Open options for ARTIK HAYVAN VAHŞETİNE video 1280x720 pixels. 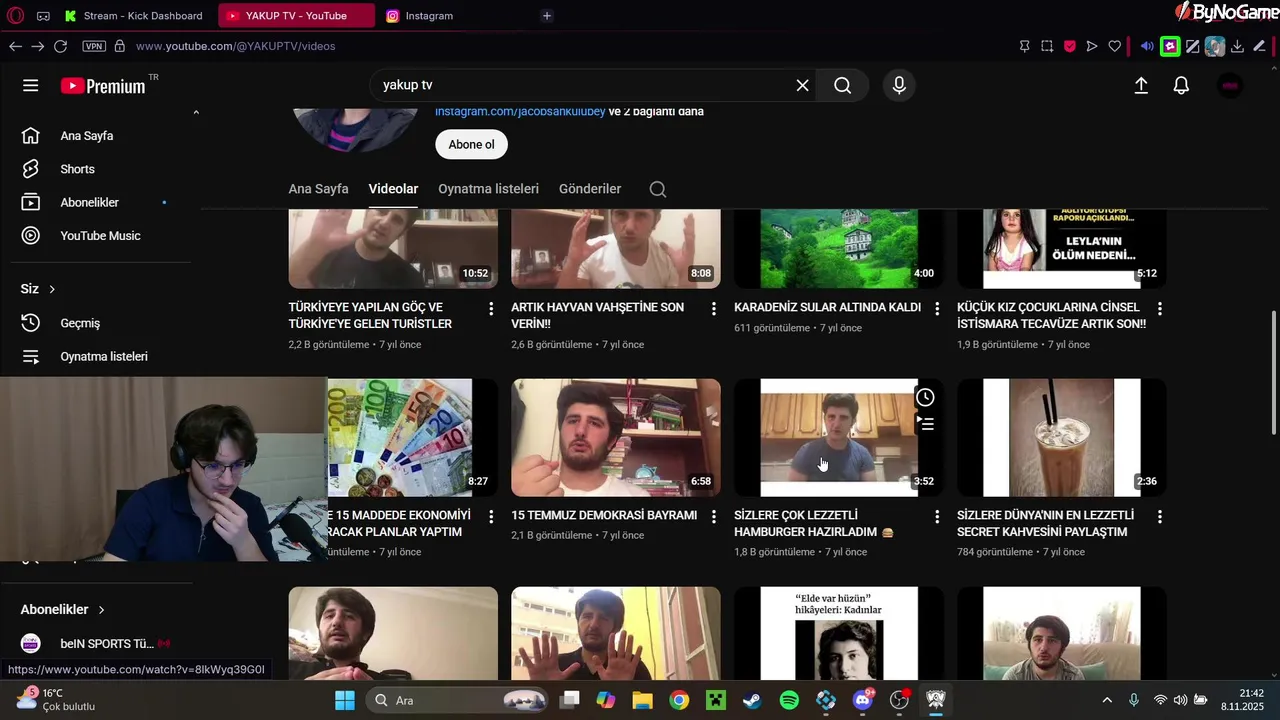714,309
